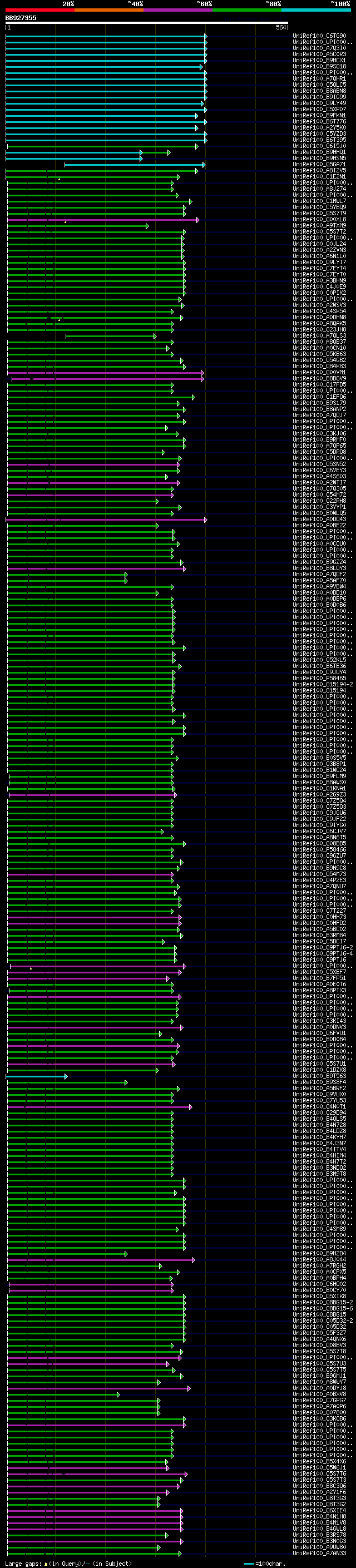Click the green alignment bar for UniRef100_A9TXM9
The height and width of the screenshot is (1568, 356).
click(x=78, y=225)
